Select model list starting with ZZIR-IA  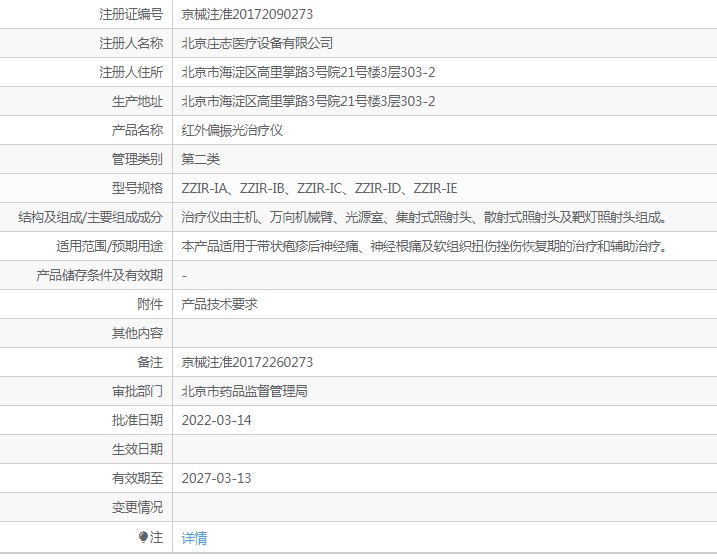319,188
